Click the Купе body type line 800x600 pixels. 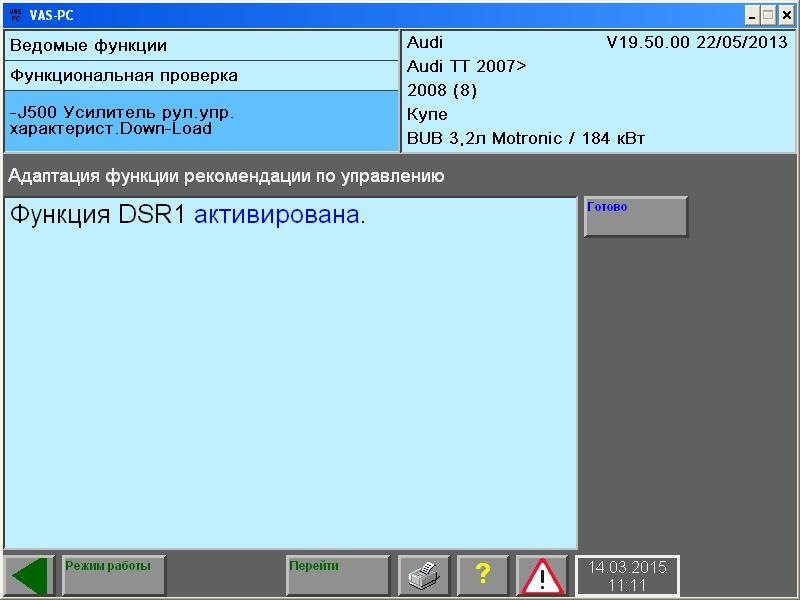427,114
